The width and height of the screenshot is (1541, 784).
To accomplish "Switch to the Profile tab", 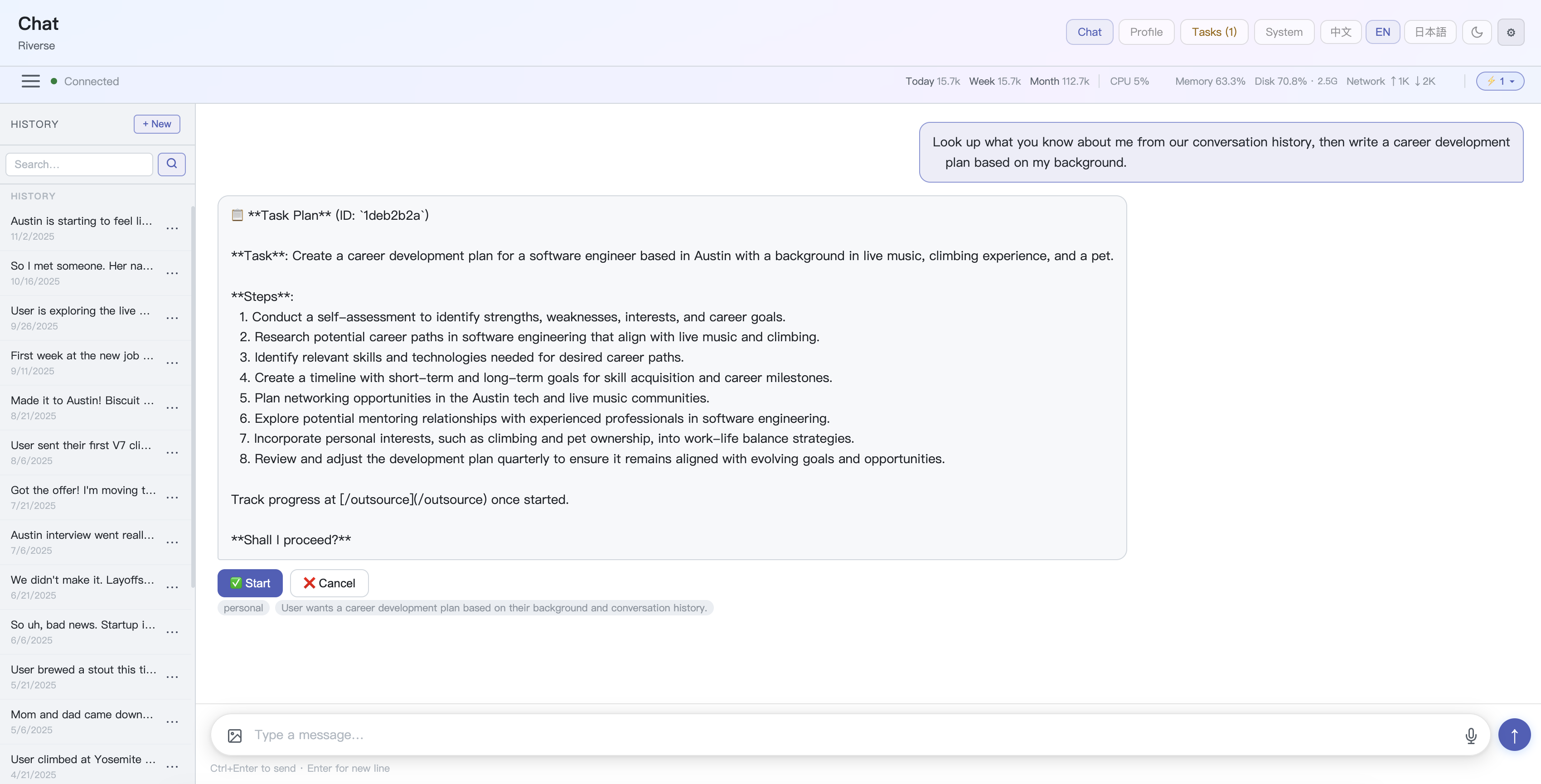I will 1146,32.
